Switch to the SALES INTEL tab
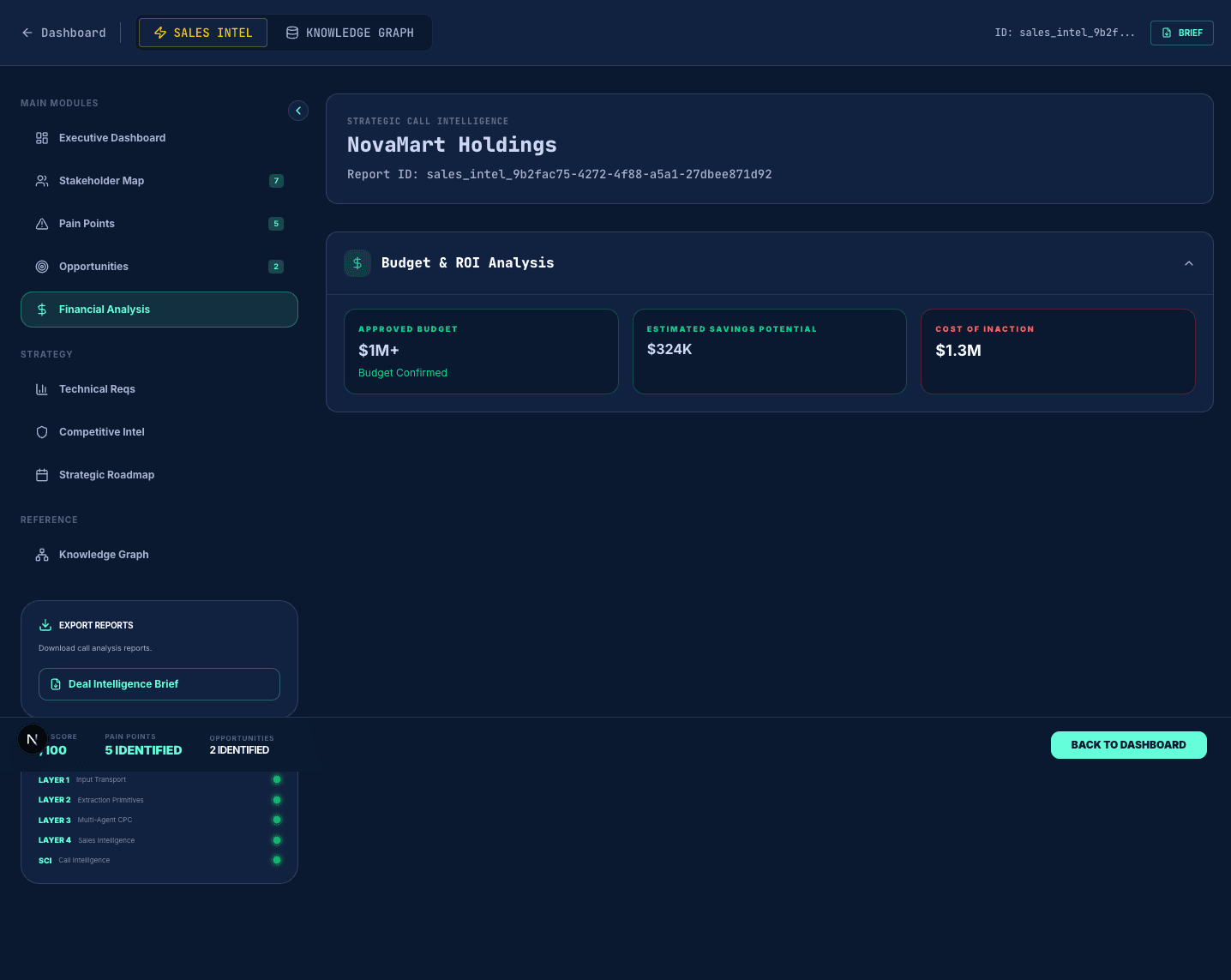Image resolution: width=1231 pixels, height=980 pixels. (203, 33)
